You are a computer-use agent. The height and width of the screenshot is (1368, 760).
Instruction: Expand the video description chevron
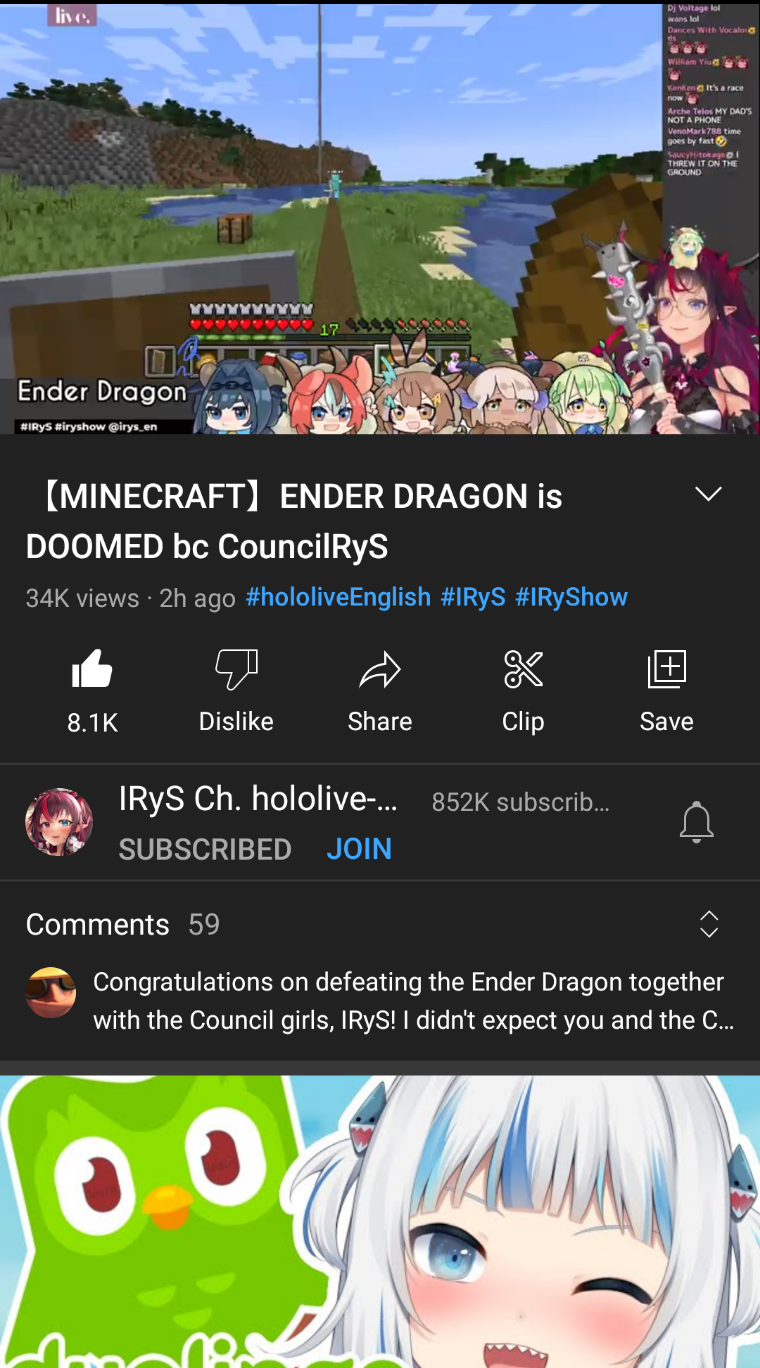tap(708, 495)
